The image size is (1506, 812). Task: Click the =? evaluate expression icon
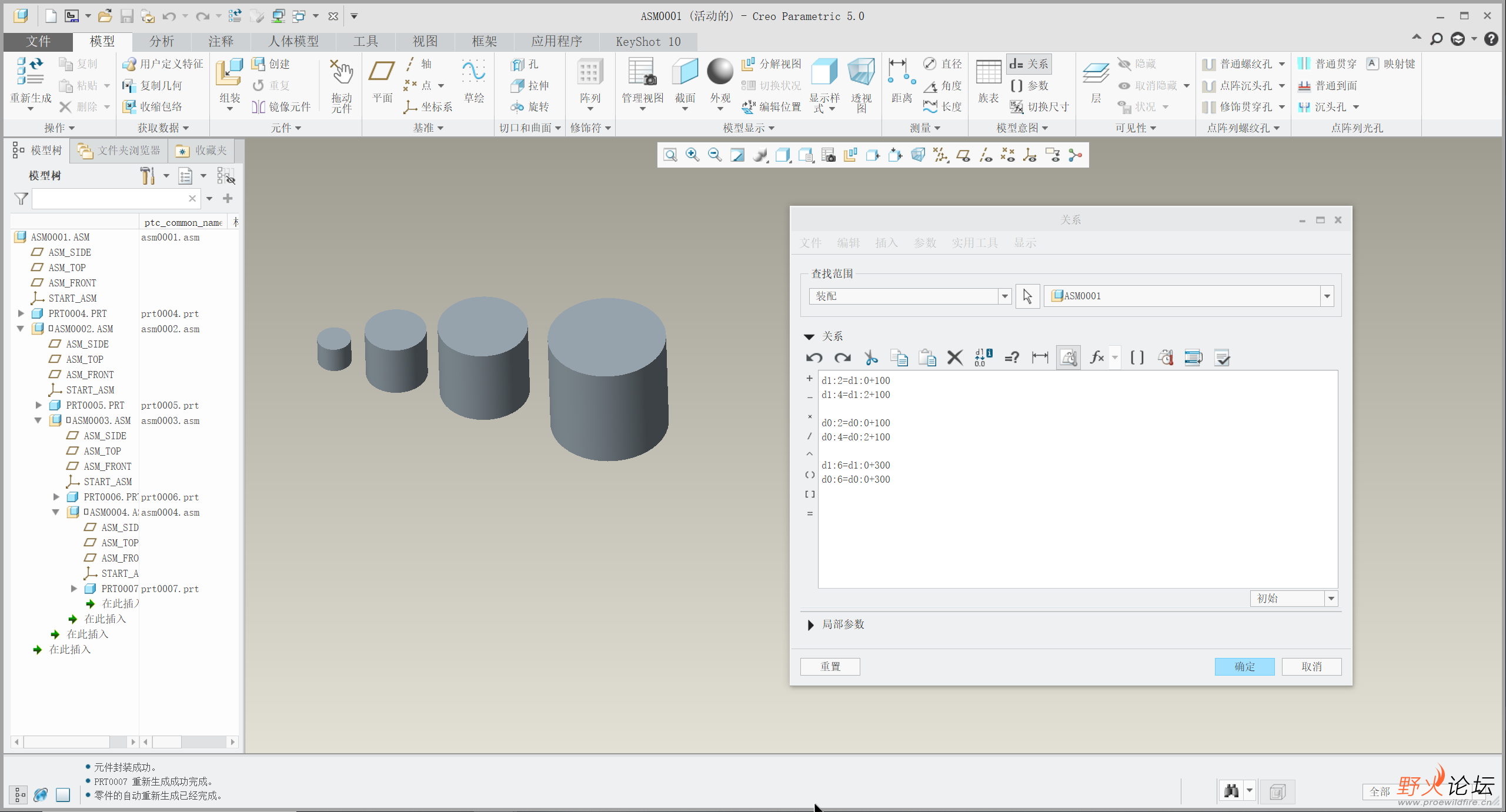pos(1011,357)
